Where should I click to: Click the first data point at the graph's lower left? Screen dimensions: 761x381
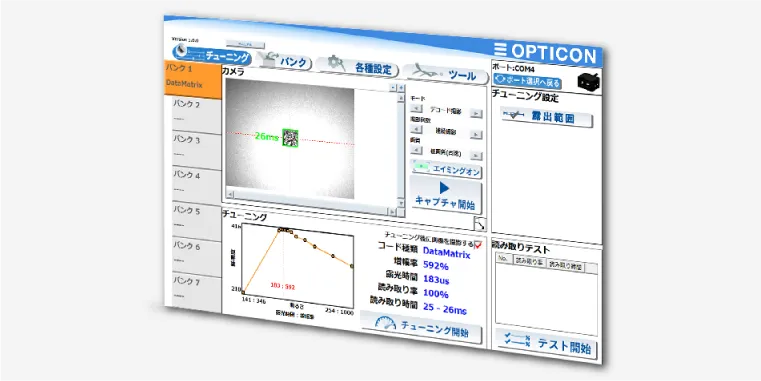coord(243,292)
